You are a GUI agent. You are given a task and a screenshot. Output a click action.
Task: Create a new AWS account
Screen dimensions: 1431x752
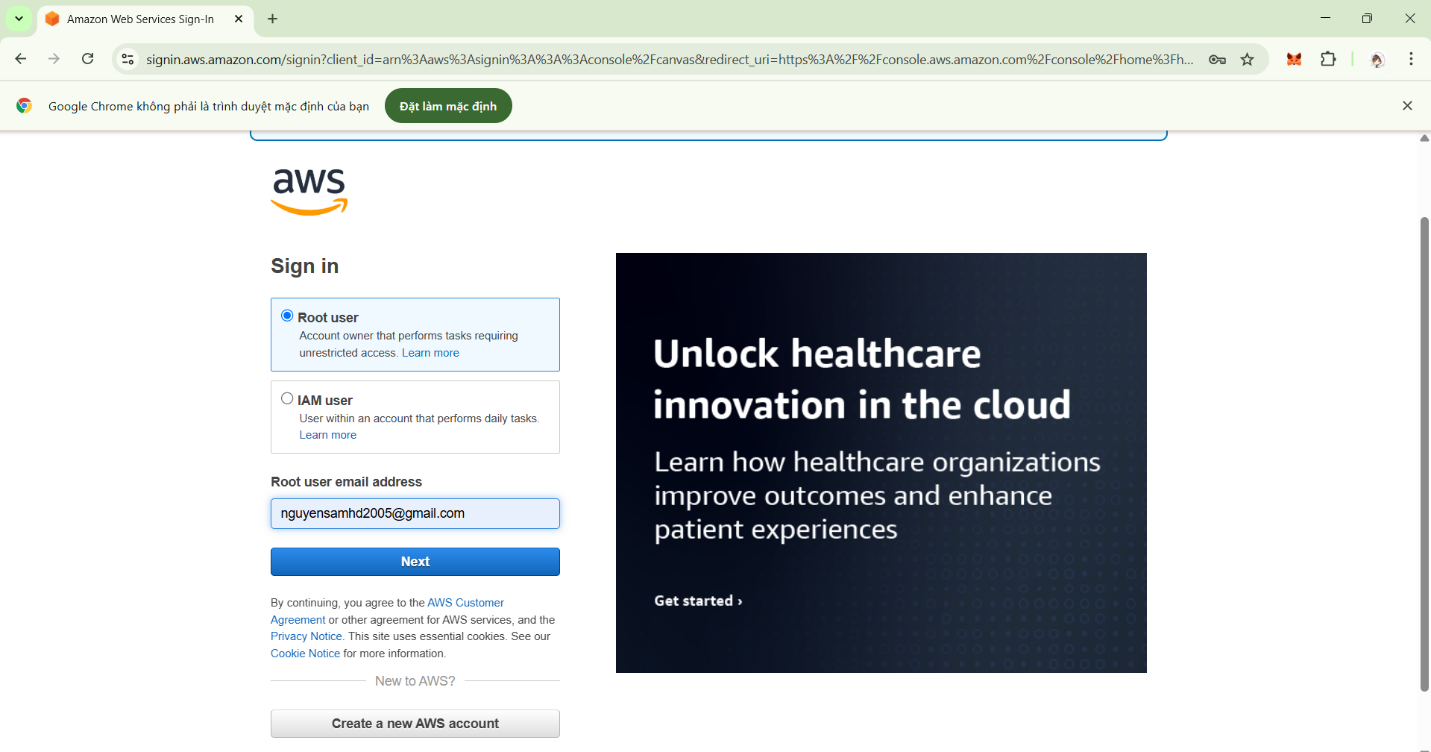[x=414, y=723]
